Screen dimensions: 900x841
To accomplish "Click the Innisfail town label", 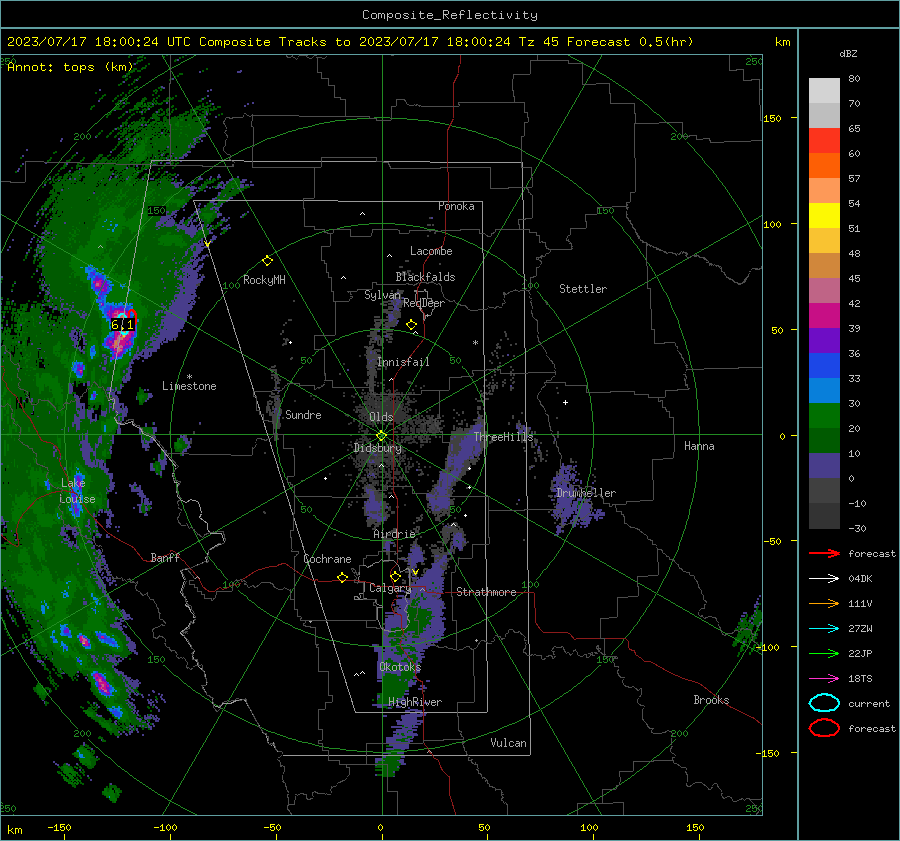I will pos(403,362).
